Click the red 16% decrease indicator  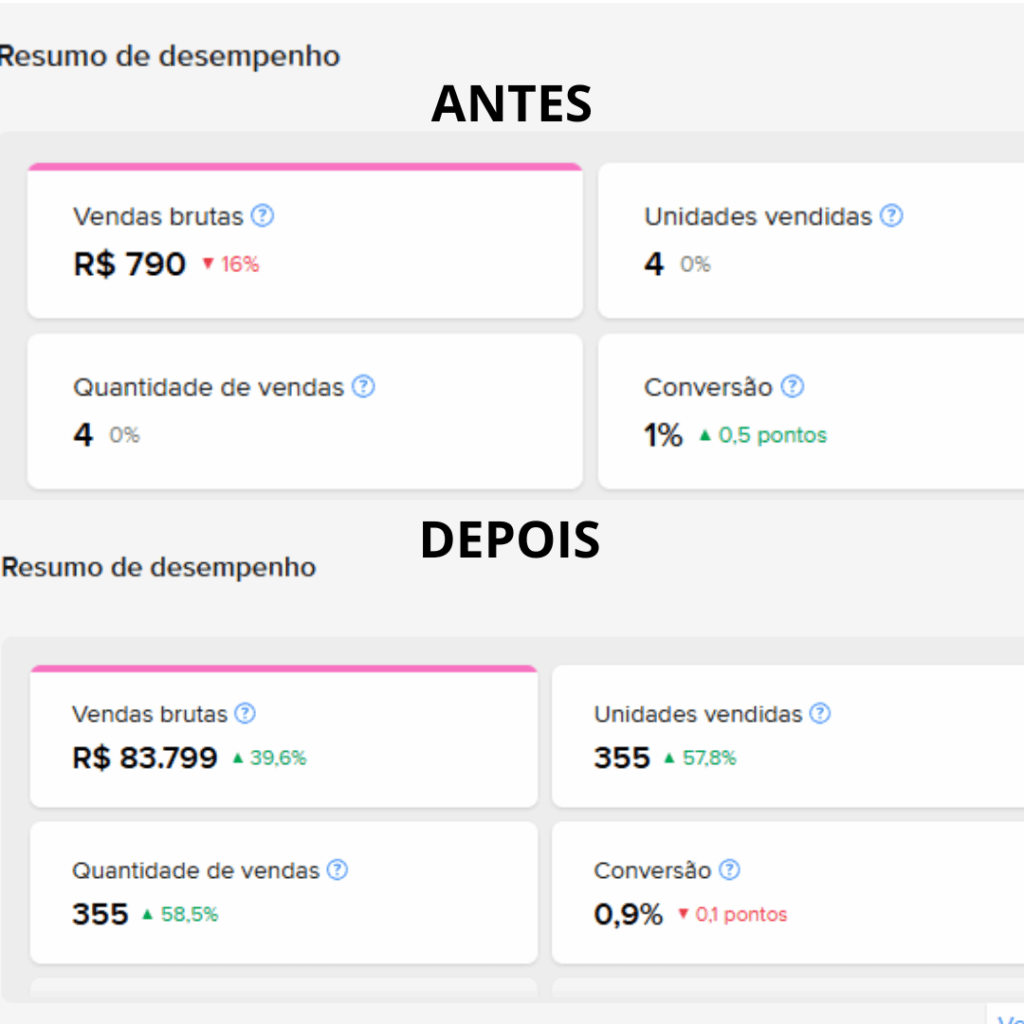pyautogui.click(x=231, y=265)
